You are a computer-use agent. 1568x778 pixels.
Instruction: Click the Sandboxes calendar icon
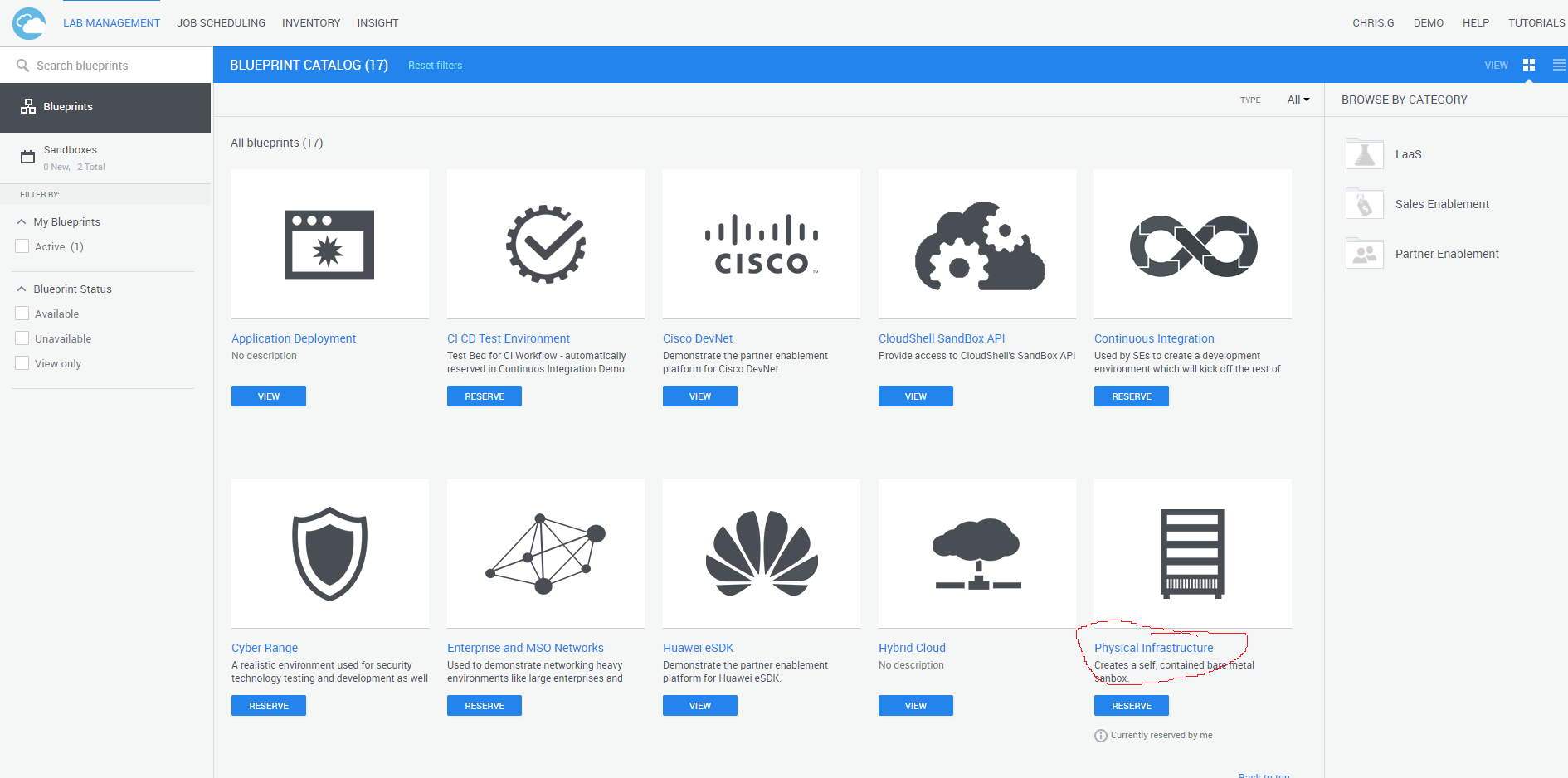pyautogui.click(x=27, y=157)
